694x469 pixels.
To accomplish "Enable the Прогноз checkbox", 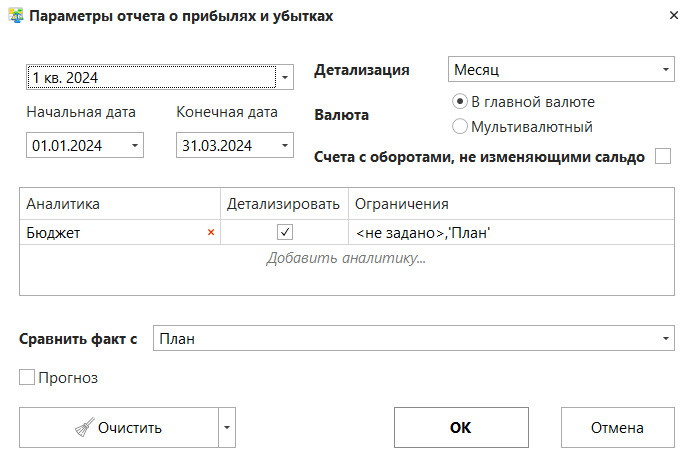I will tap(27, 378).
